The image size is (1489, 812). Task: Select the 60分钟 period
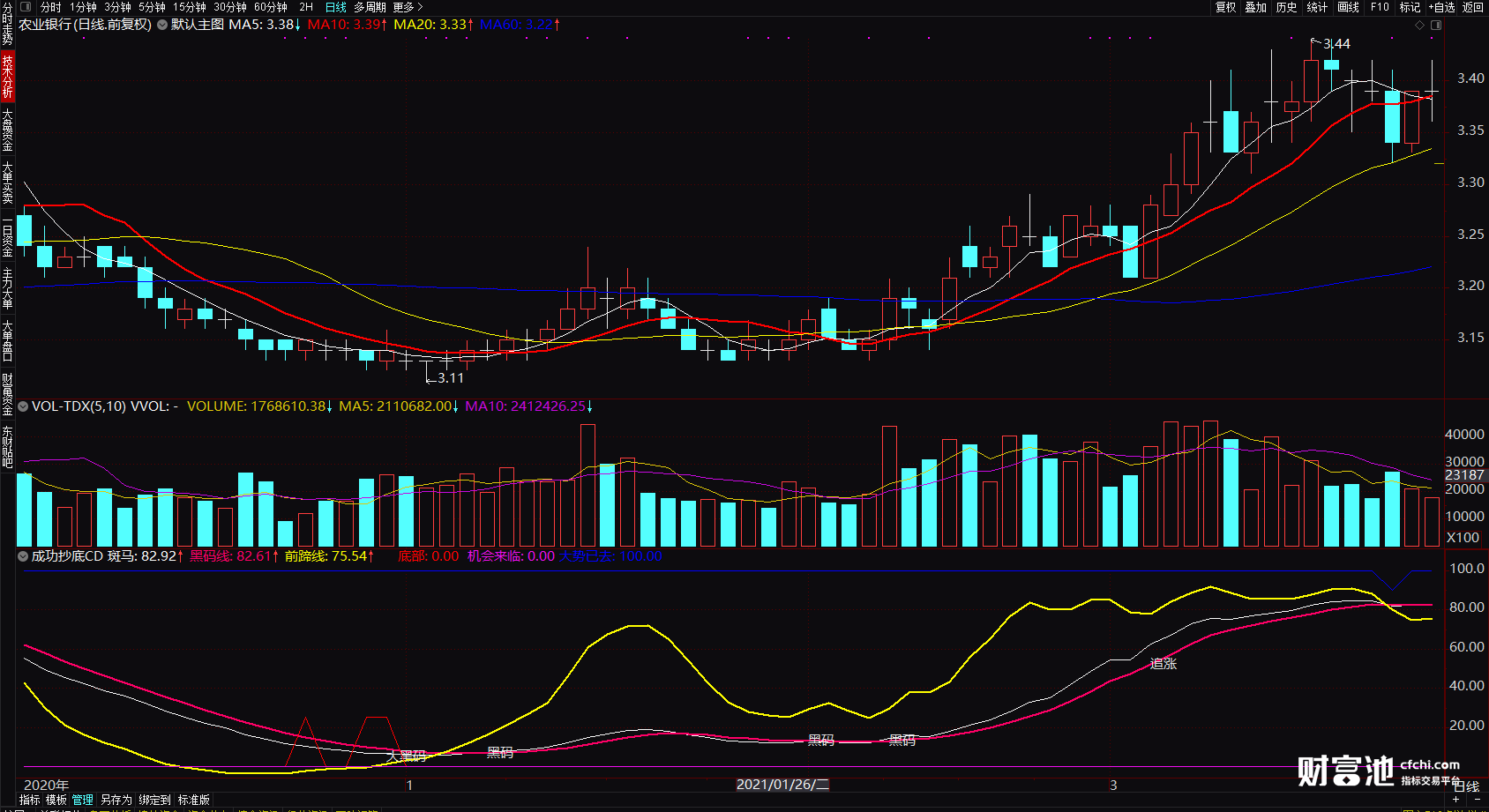271,7
